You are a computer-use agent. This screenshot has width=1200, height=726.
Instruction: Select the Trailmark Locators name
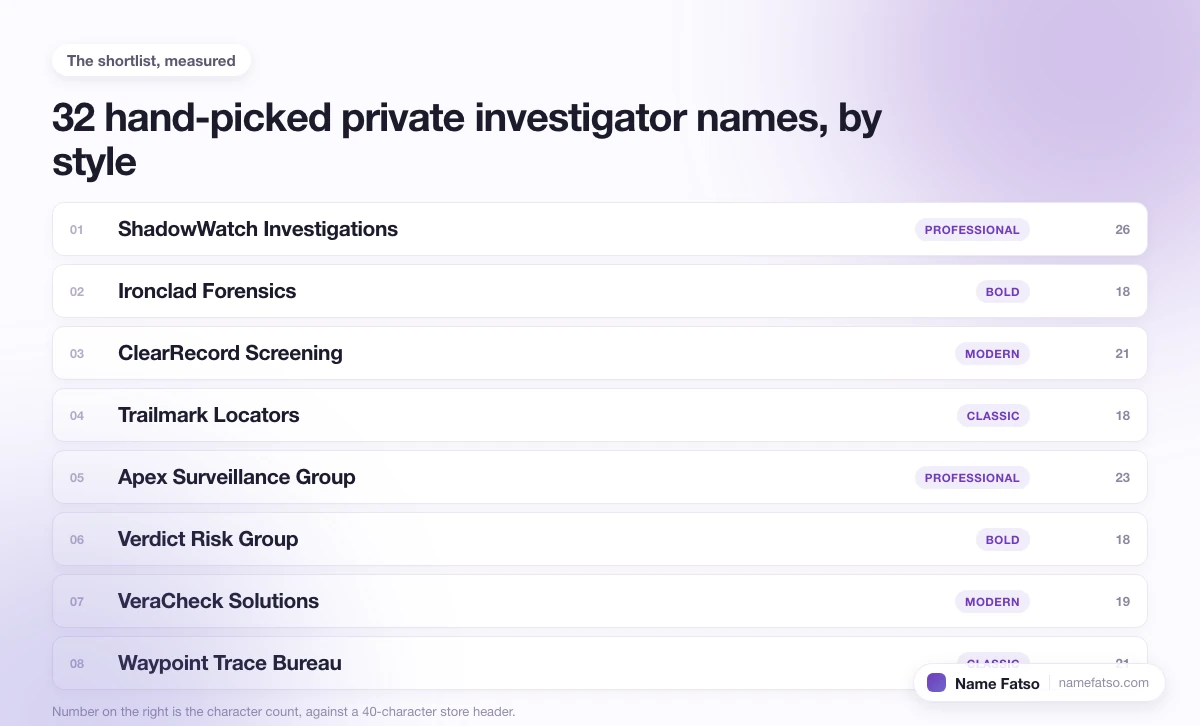tap(209, 415)
